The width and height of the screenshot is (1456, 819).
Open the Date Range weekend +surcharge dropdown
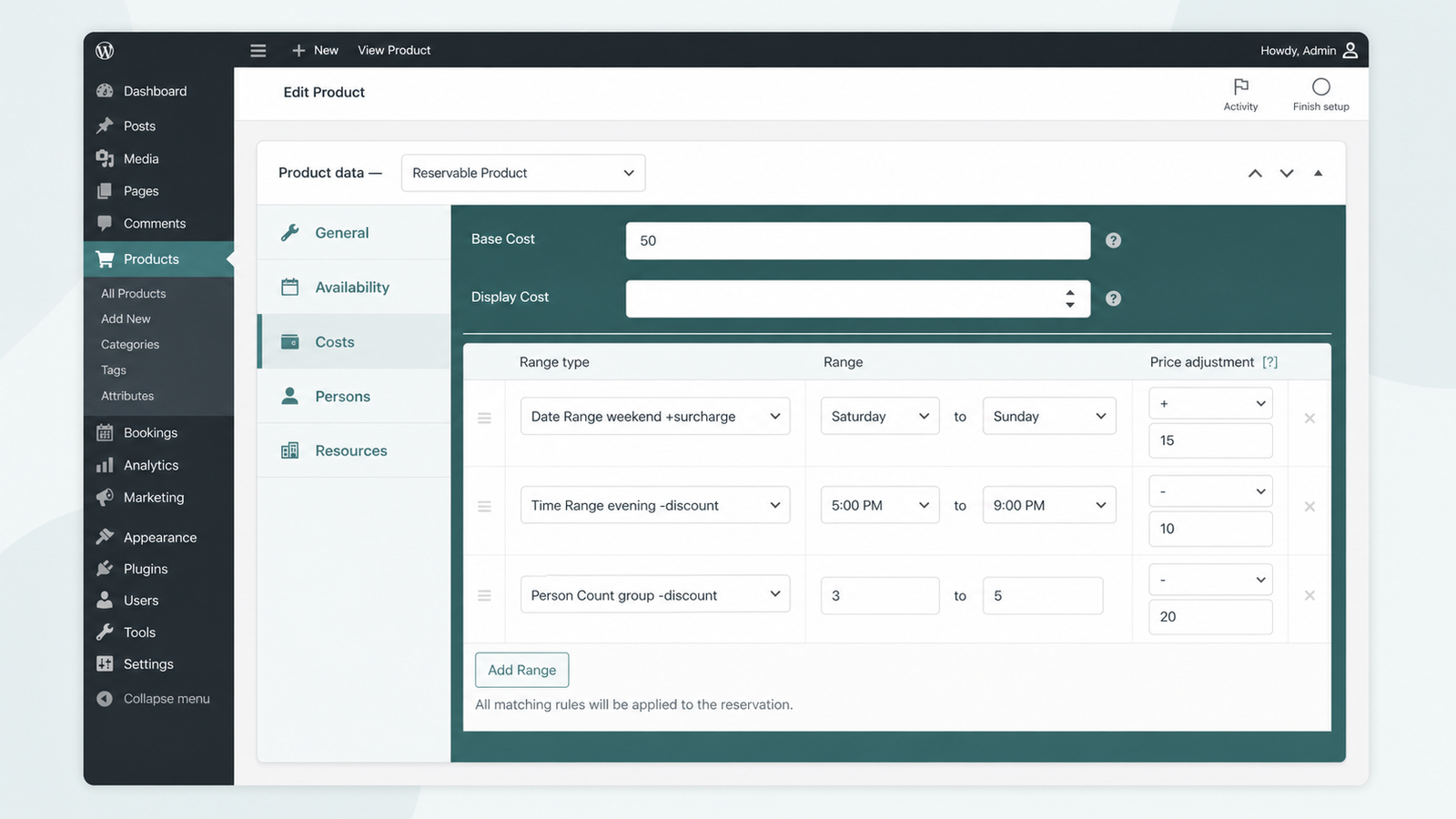pos(655,417)
